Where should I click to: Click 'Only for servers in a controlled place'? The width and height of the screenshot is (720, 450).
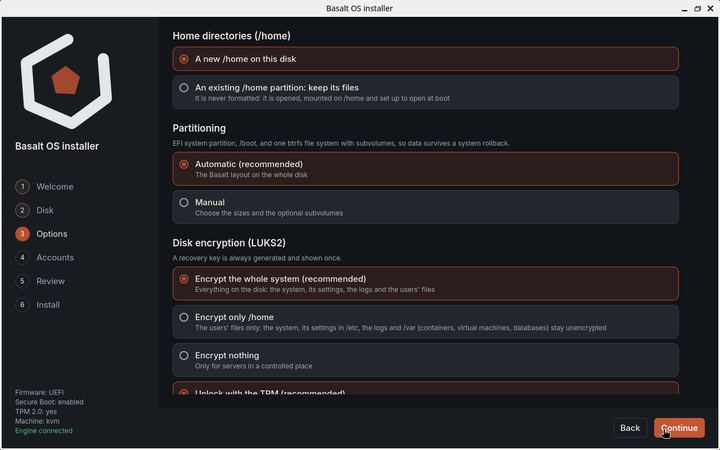[x=253, y=366]
